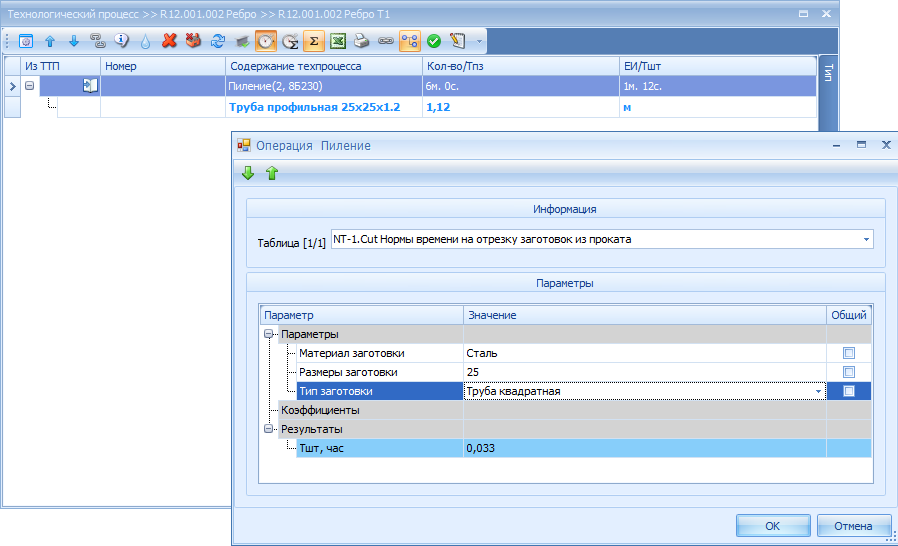898x546 pixels.
Task: Tick the Общий checkbox for Размеры заготовки
Action: [849, 372]
